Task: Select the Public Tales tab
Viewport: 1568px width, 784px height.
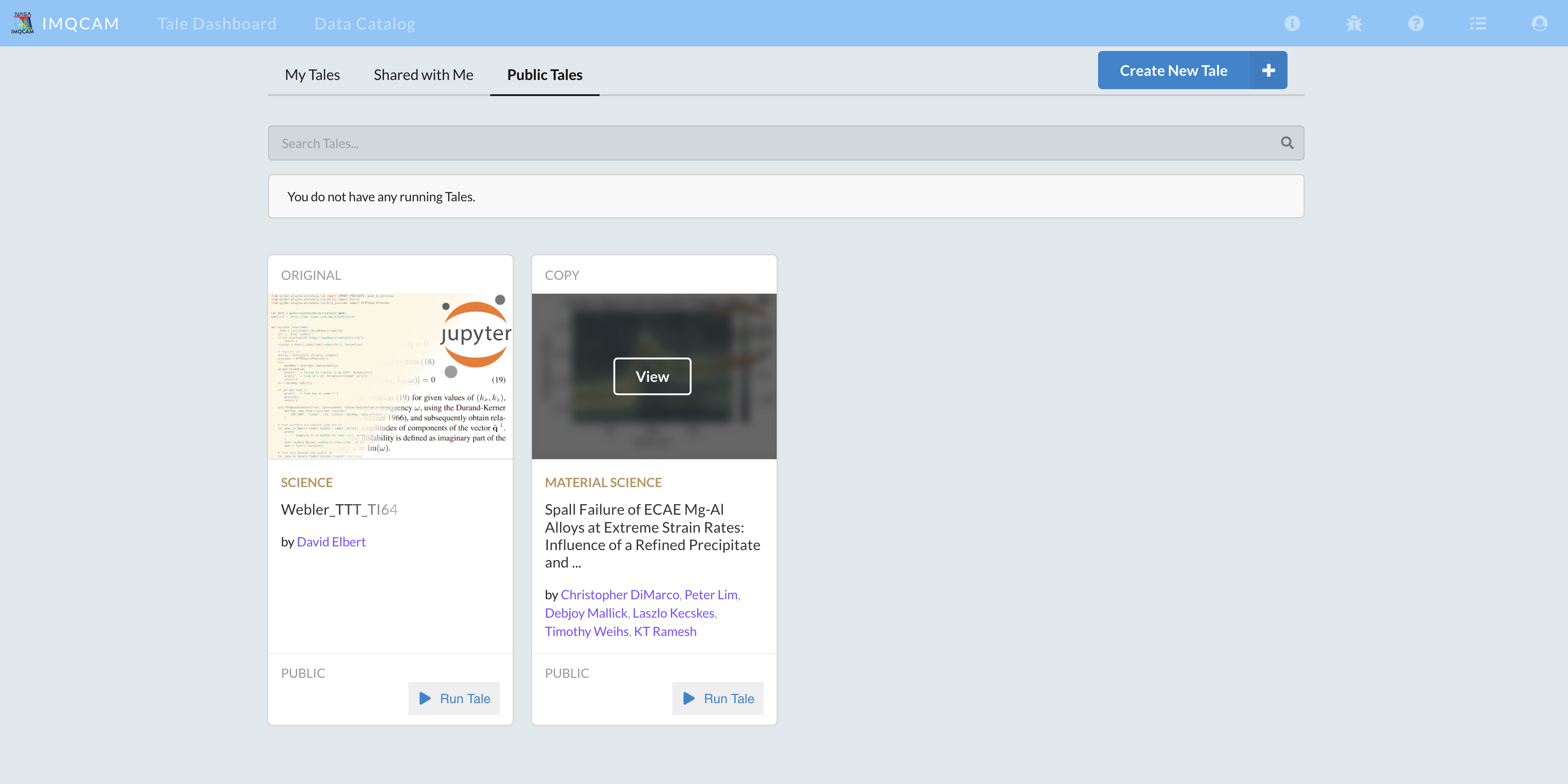Action: click(545, 75)
